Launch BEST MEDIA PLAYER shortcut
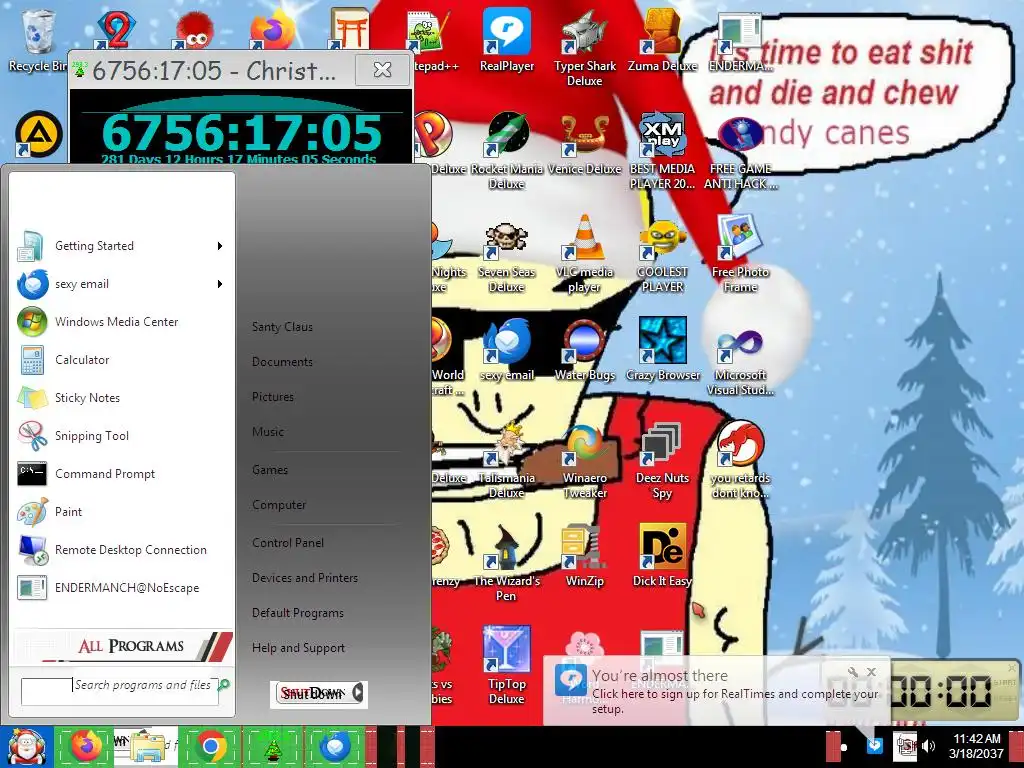This screenshot has width=1024, height=768. 662,150
